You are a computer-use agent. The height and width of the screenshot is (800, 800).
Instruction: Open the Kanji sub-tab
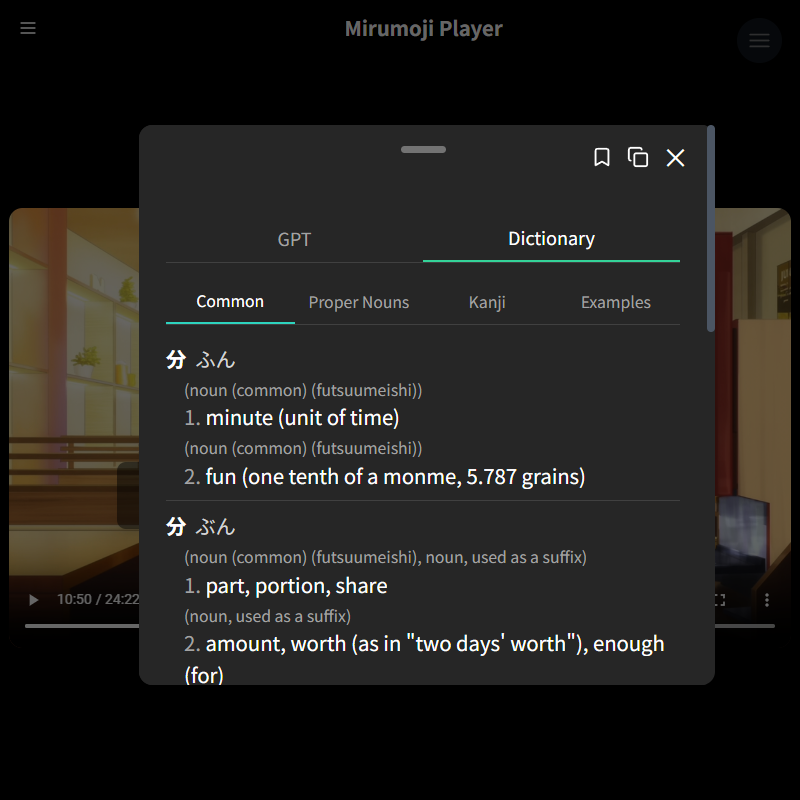[487, 302]
